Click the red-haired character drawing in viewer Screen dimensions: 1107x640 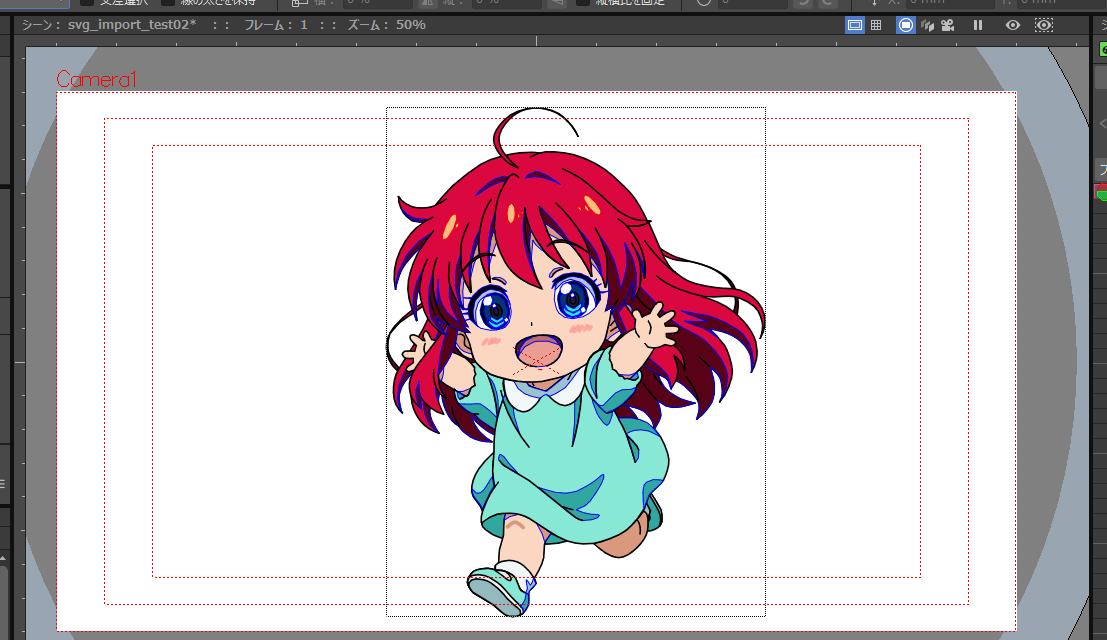click(x=575, y=362)
